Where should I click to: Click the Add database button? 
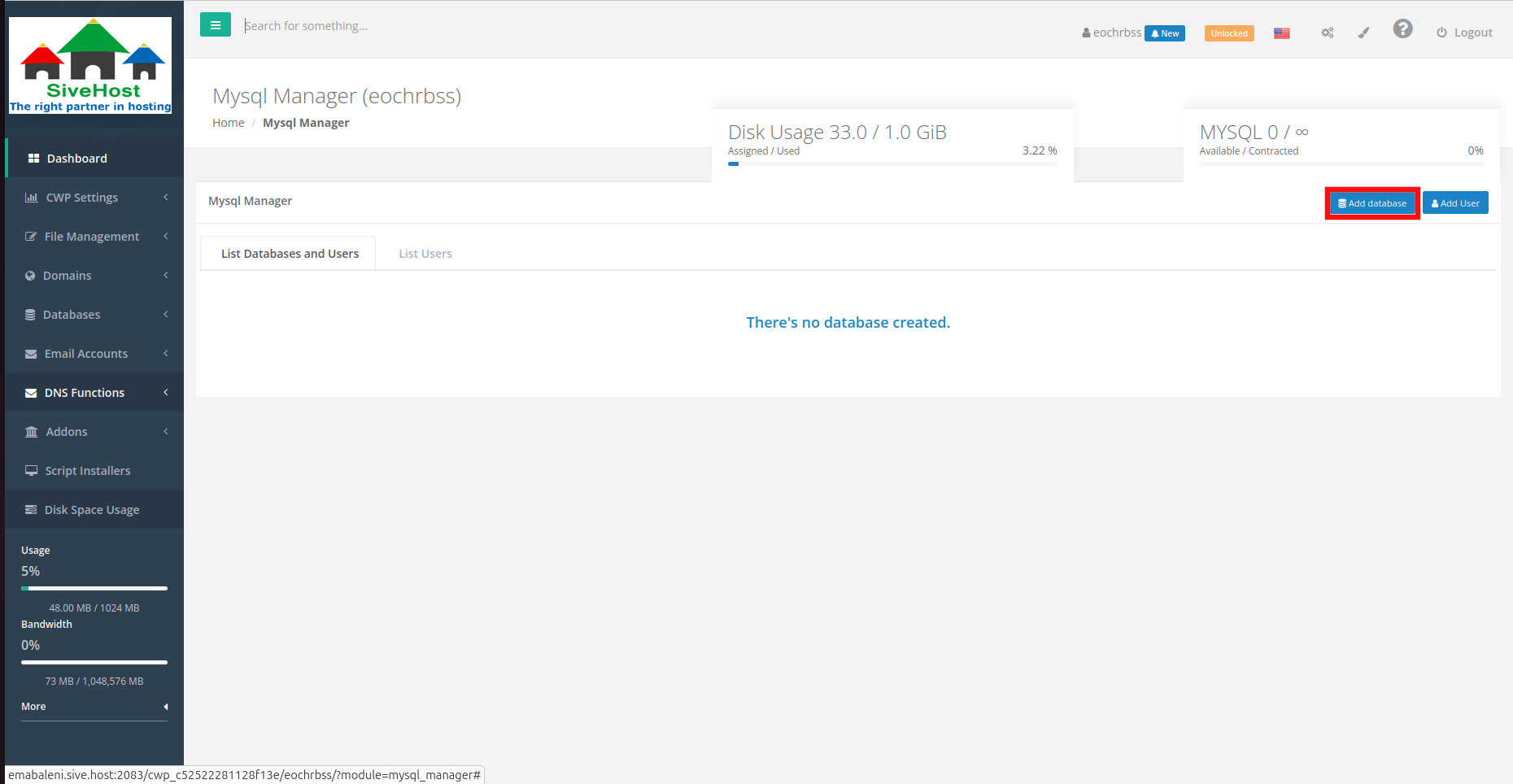click(1372, 203)
